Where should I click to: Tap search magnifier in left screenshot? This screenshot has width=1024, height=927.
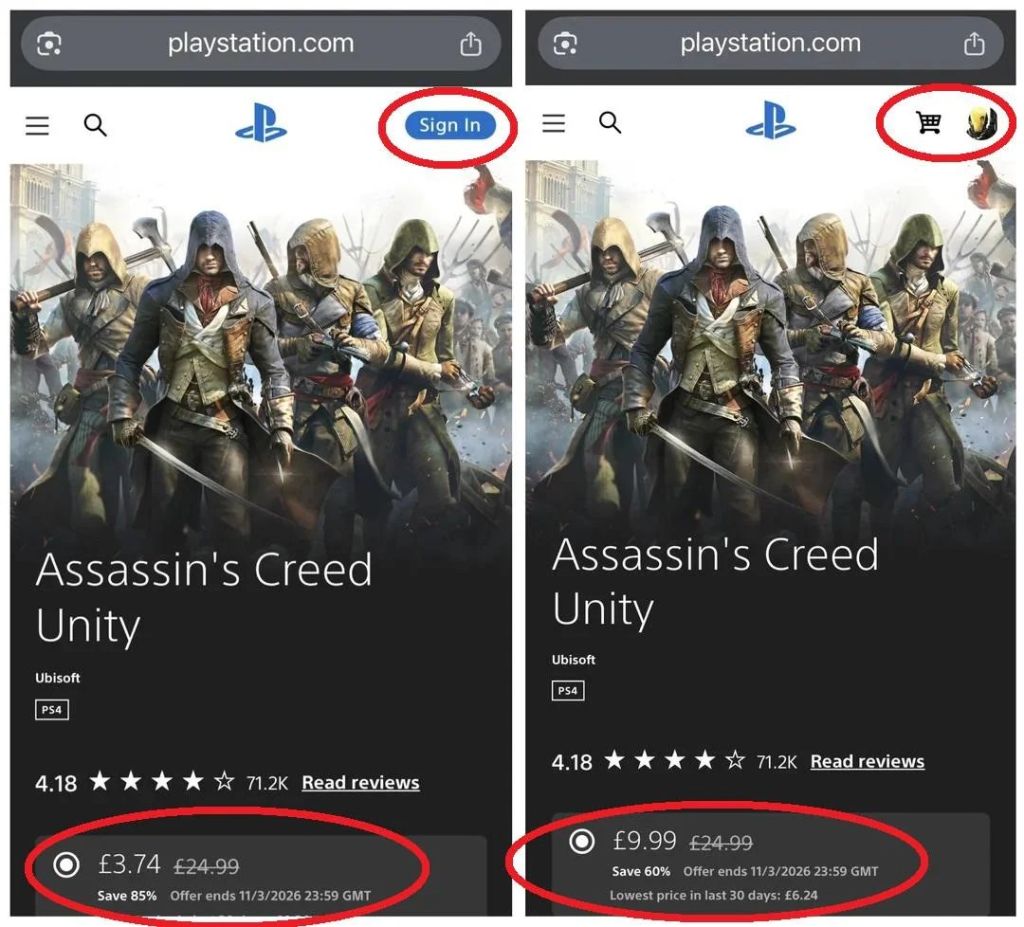[95, 124]
